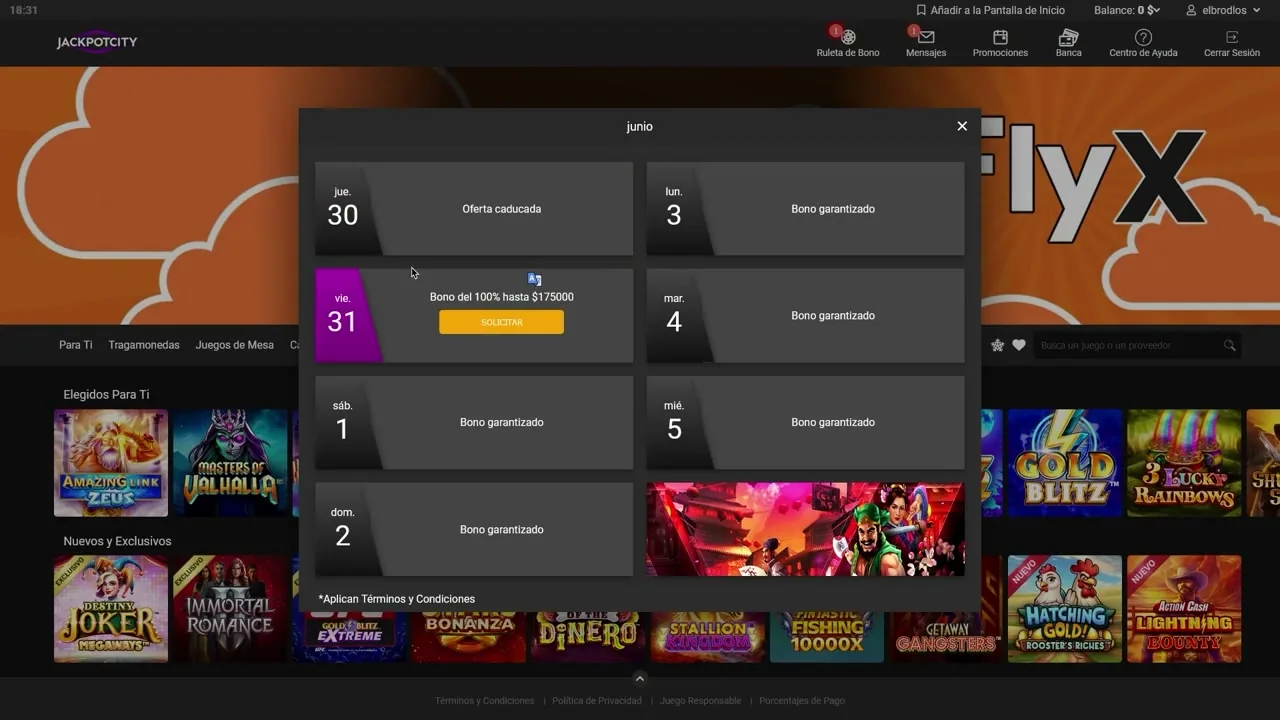The image size is (1280, 720).
Task: Select the Para Ti tab
Action: click(x=76, y=345)
